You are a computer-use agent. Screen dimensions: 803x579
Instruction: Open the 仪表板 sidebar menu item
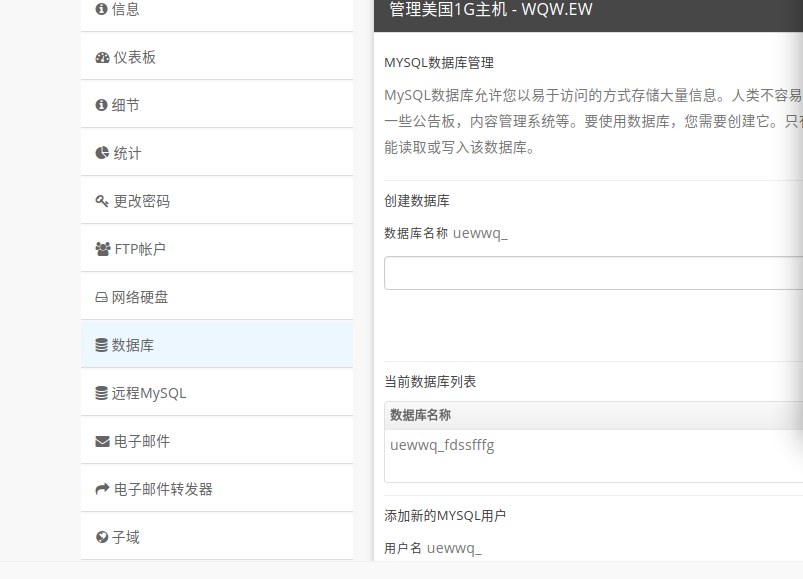coord(217,57)
